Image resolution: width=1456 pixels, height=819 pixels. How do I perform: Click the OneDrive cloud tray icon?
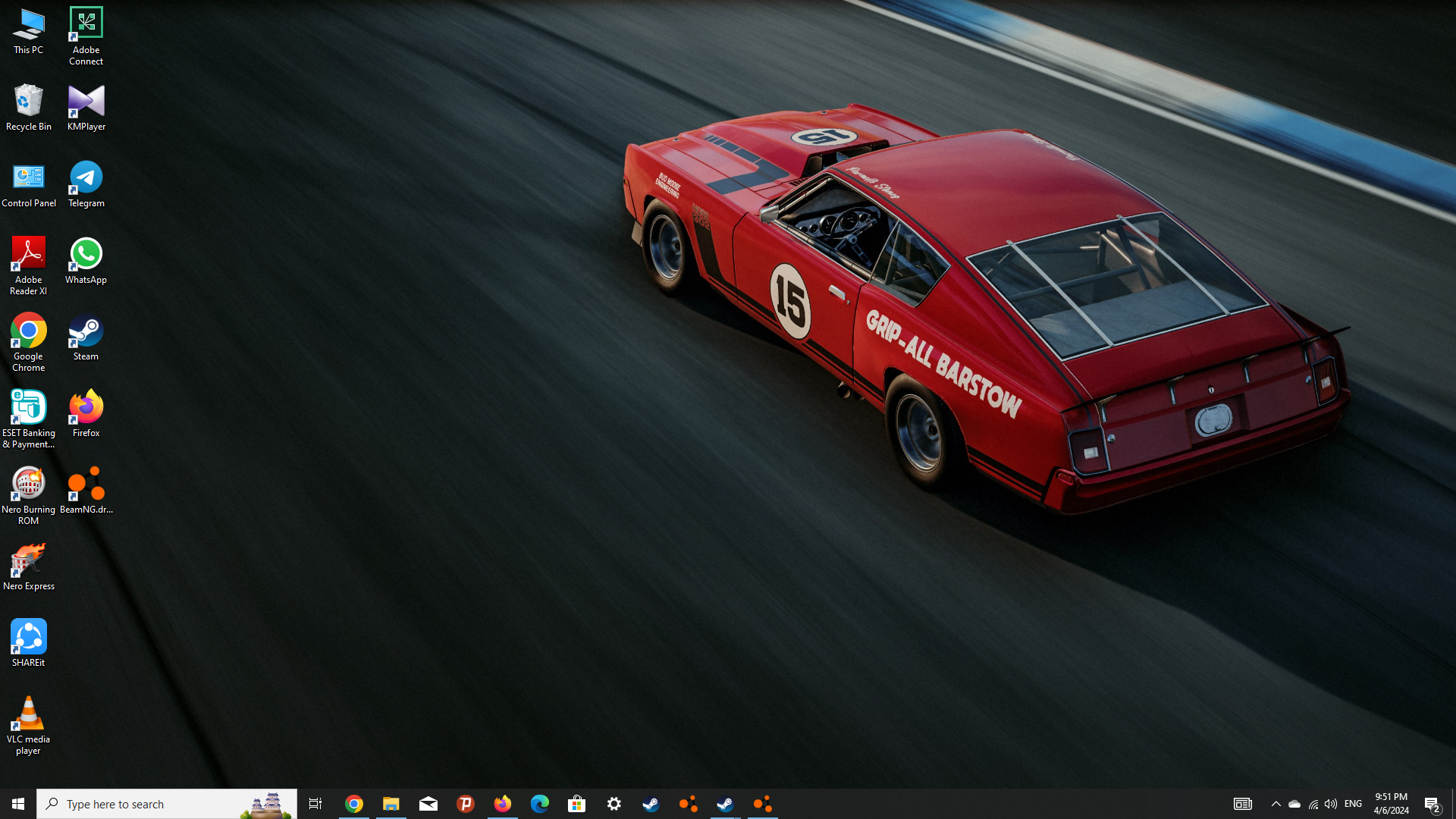tap(1294, 804)
